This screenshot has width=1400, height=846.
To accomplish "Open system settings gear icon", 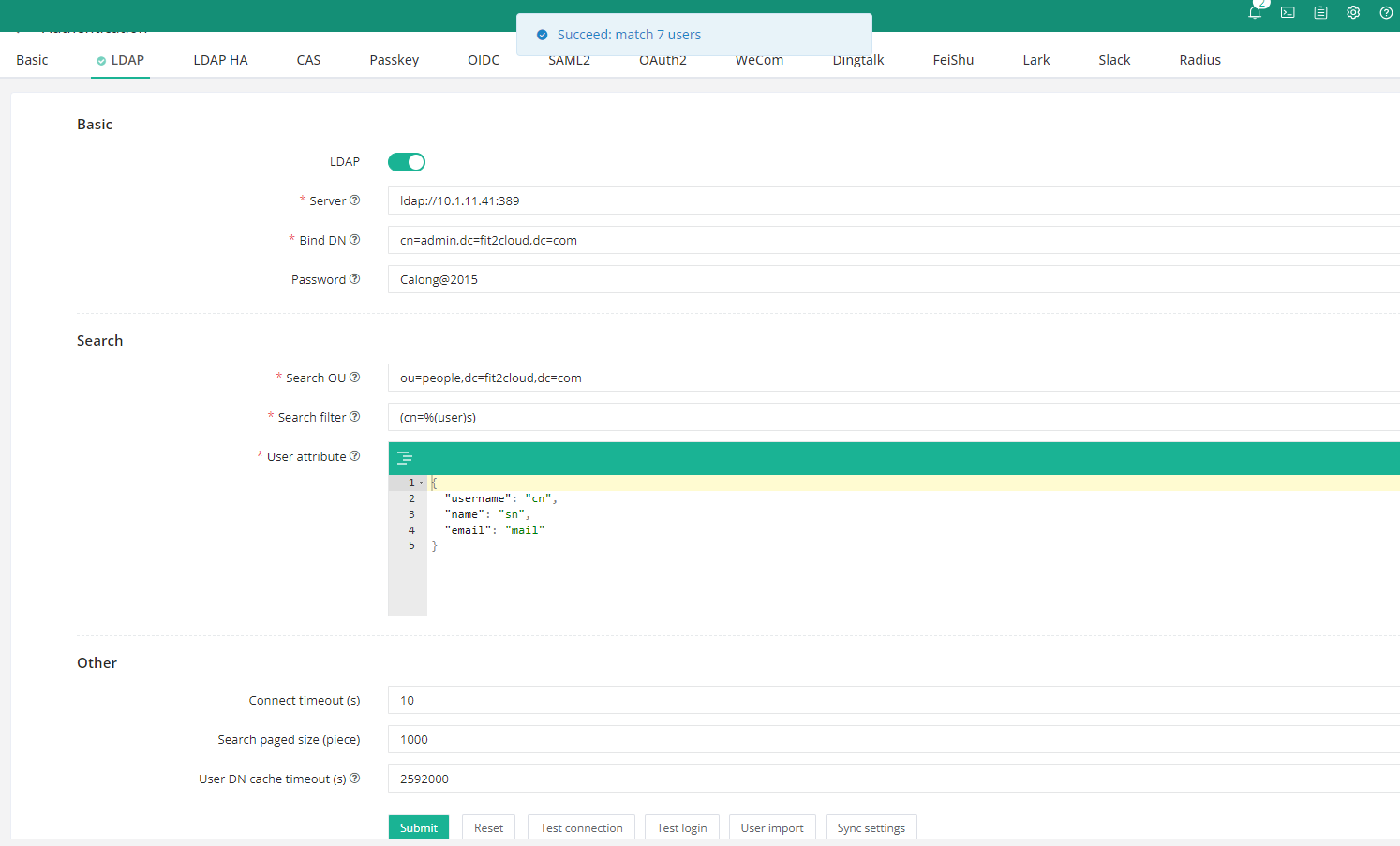I will [x=1353, y=12].
